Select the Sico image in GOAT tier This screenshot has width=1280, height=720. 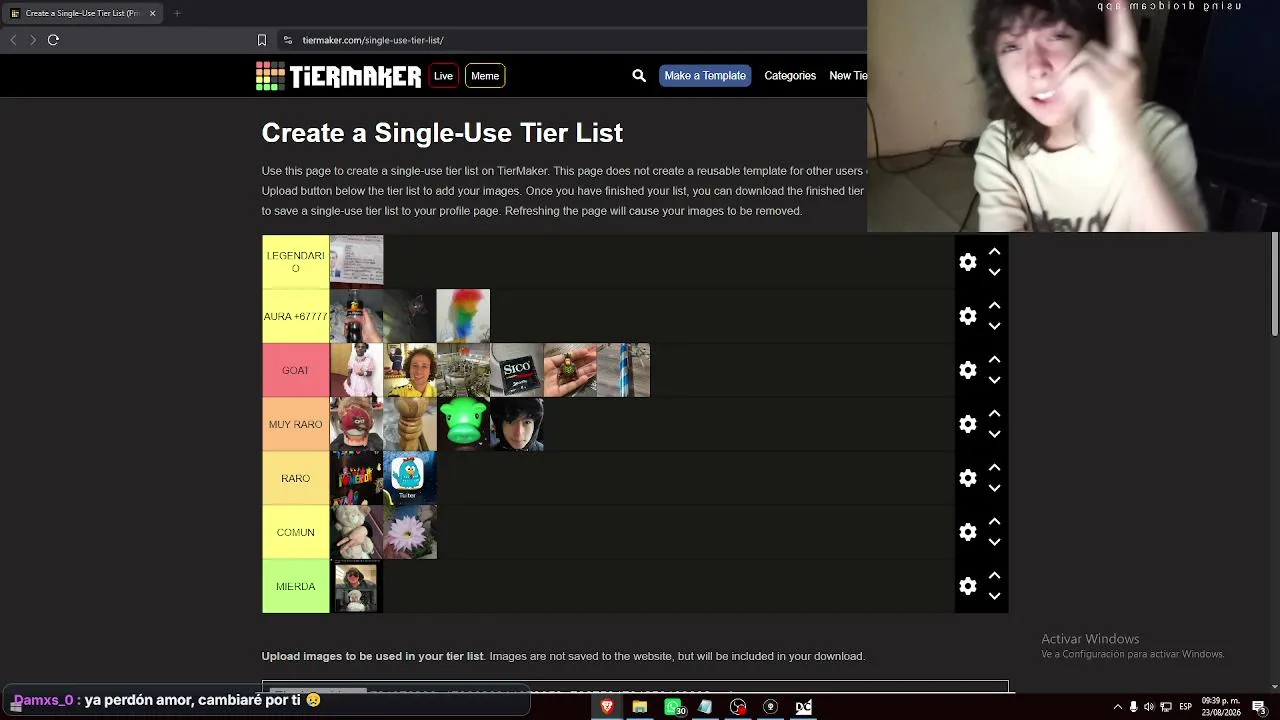[517, 370]
